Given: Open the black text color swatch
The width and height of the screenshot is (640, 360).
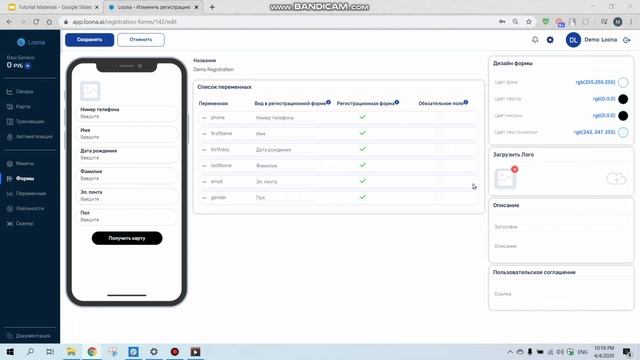Looking at the screenshot, I should point(623,99).
